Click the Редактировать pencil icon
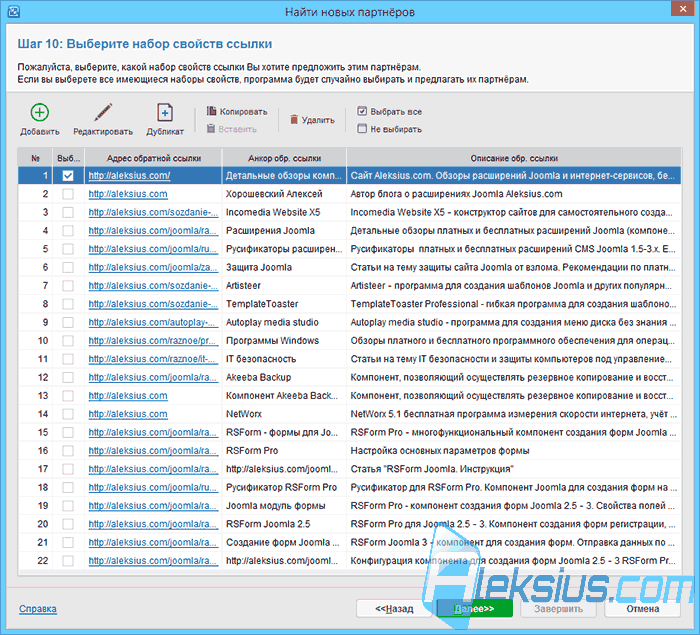Image resolution: width=700 pixels, height=635 pixels. 103,113
